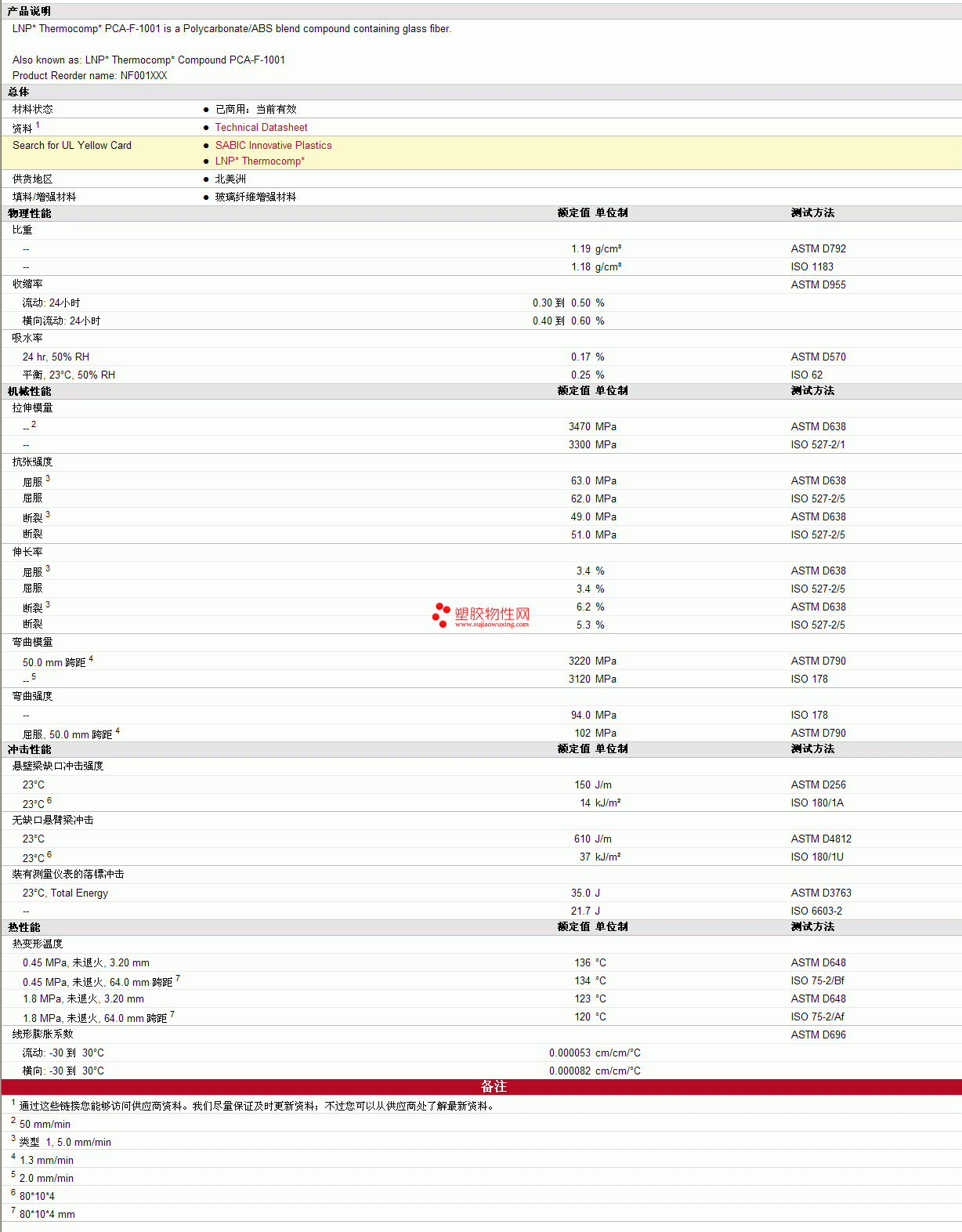The height and width of the screenshot is (1232, 962).
Task: Click the ISO 62 test method cell
Action: click(807, 375)
